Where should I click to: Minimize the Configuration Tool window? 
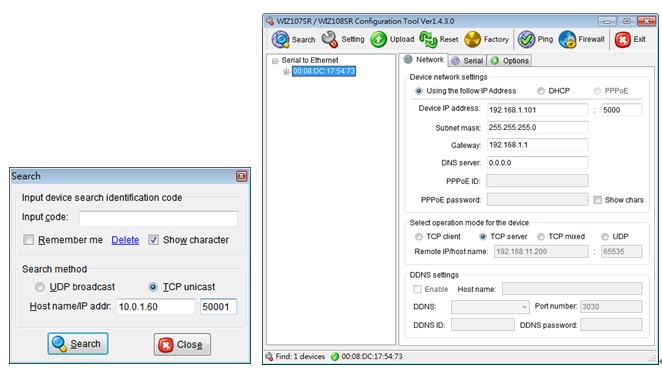coord(607,21)
